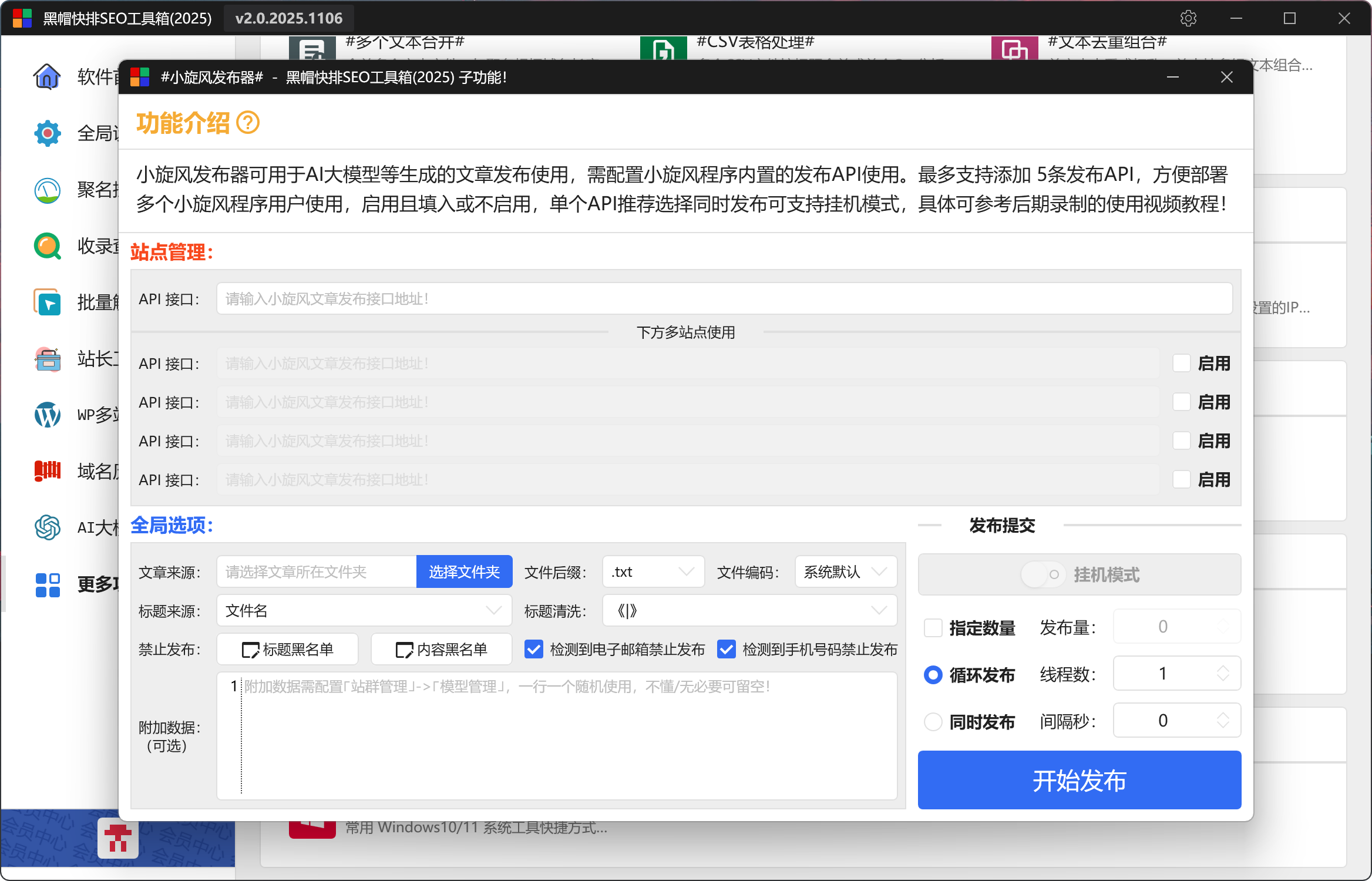Image resolution: width=1372 pixels, height=881 pixels.
Task: Click the 选择文件夹 button
Action: (x=464, y=571)
